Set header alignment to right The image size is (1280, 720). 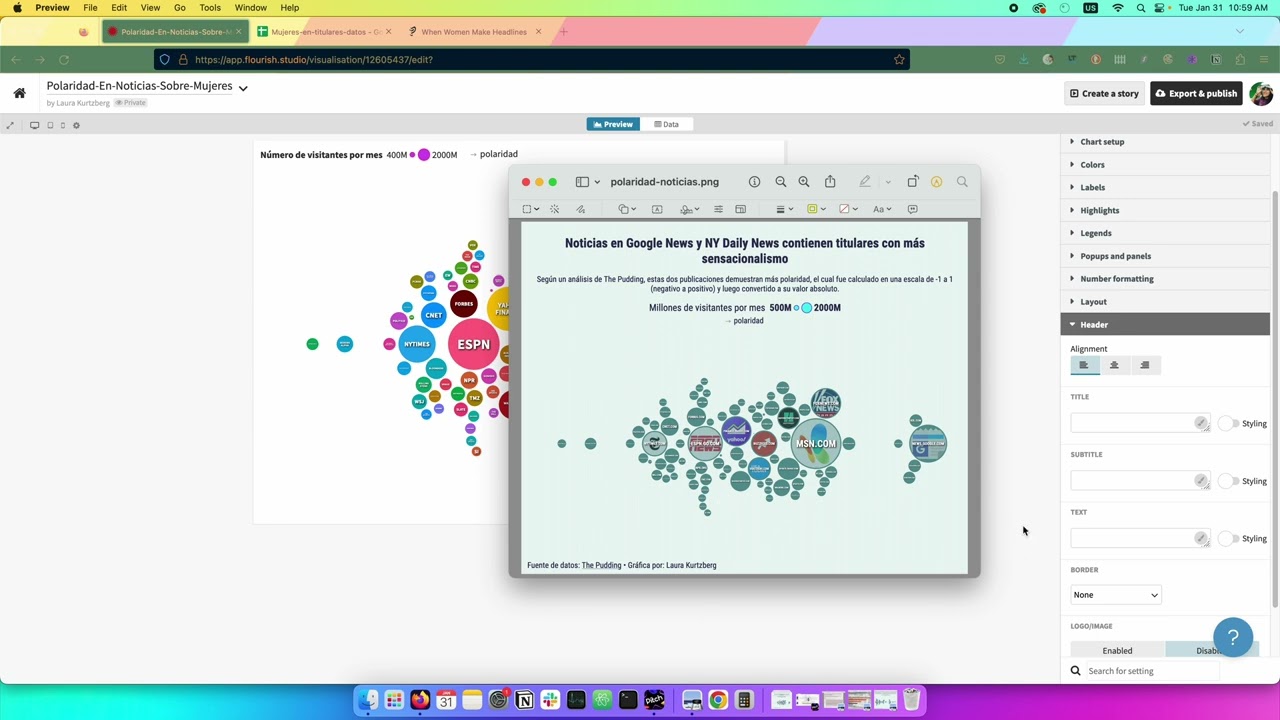pyautogui.click(x=1145, y=365)
